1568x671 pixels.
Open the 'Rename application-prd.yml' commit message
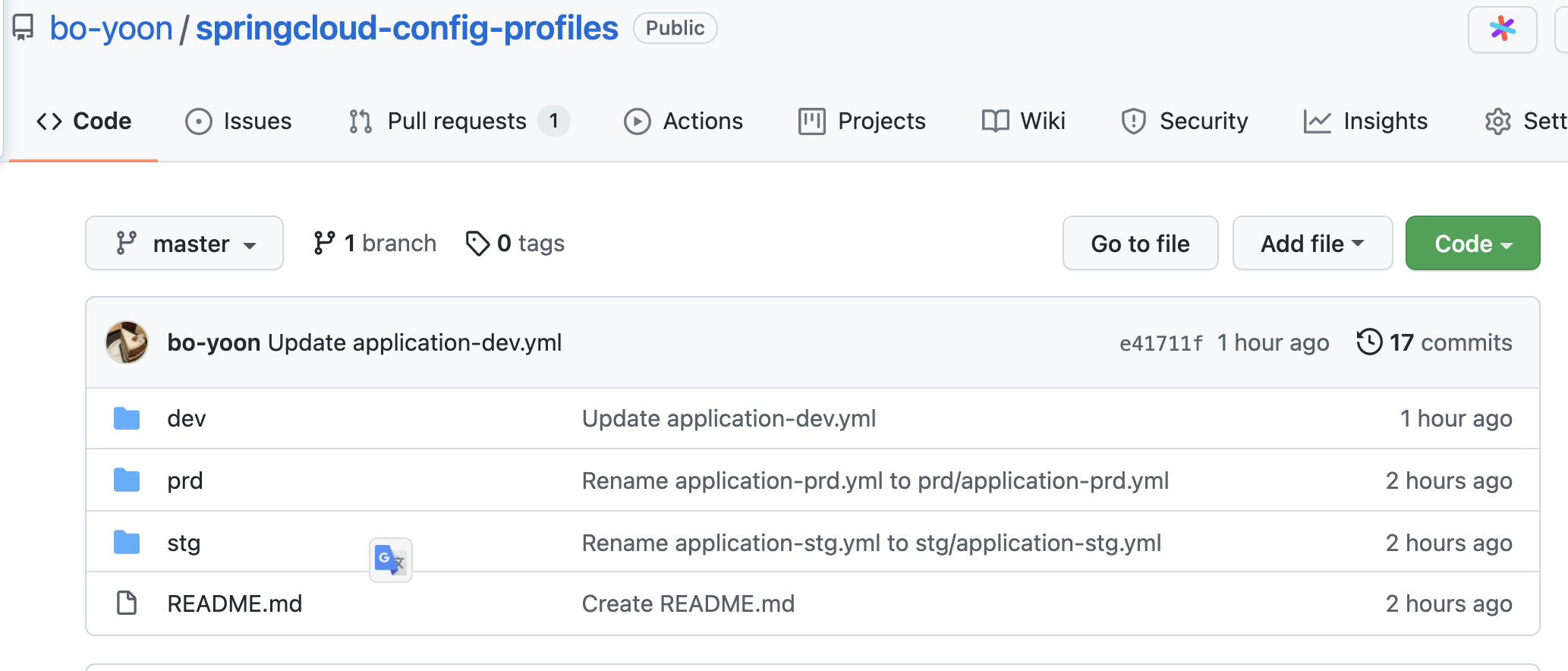click(x=875, y=480)
